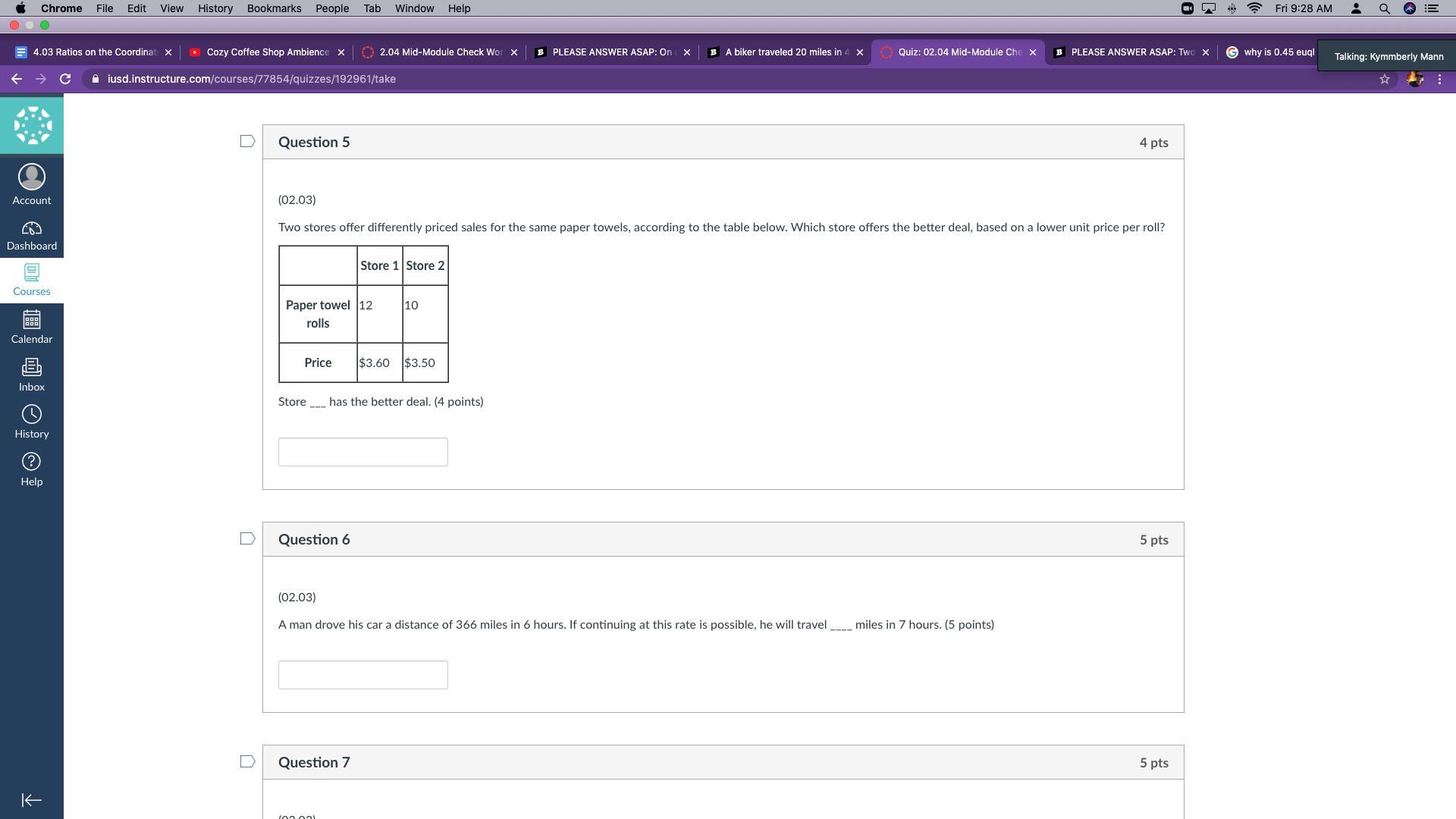The width and height of the screenshot is (1456, 819).
Task: Flag Question 6 for review
Action: [x=247, y=538]
